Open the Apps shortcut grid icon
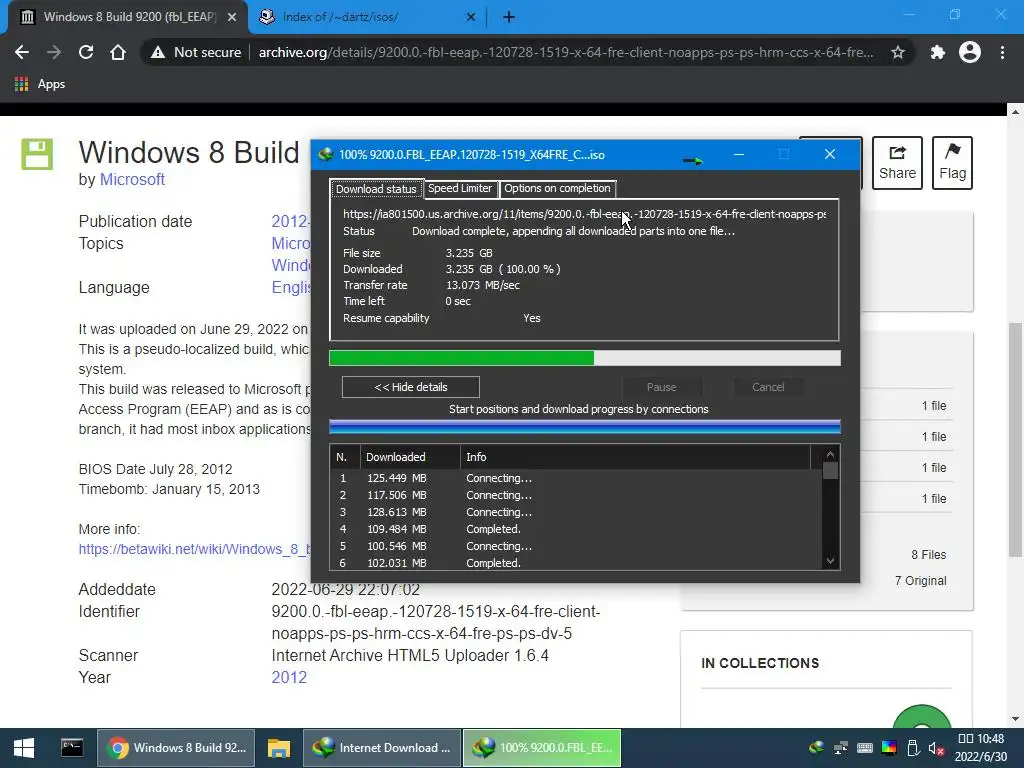The image size is (1024, 768). [x=22, y=84]
